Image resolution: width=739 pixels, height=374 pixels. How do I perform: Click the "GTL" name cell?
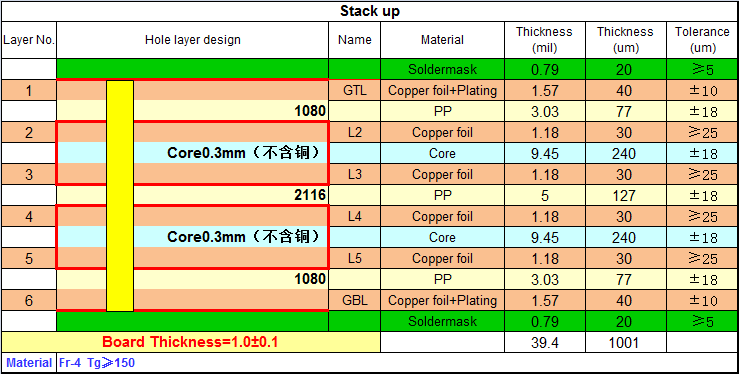click(354, 90)
